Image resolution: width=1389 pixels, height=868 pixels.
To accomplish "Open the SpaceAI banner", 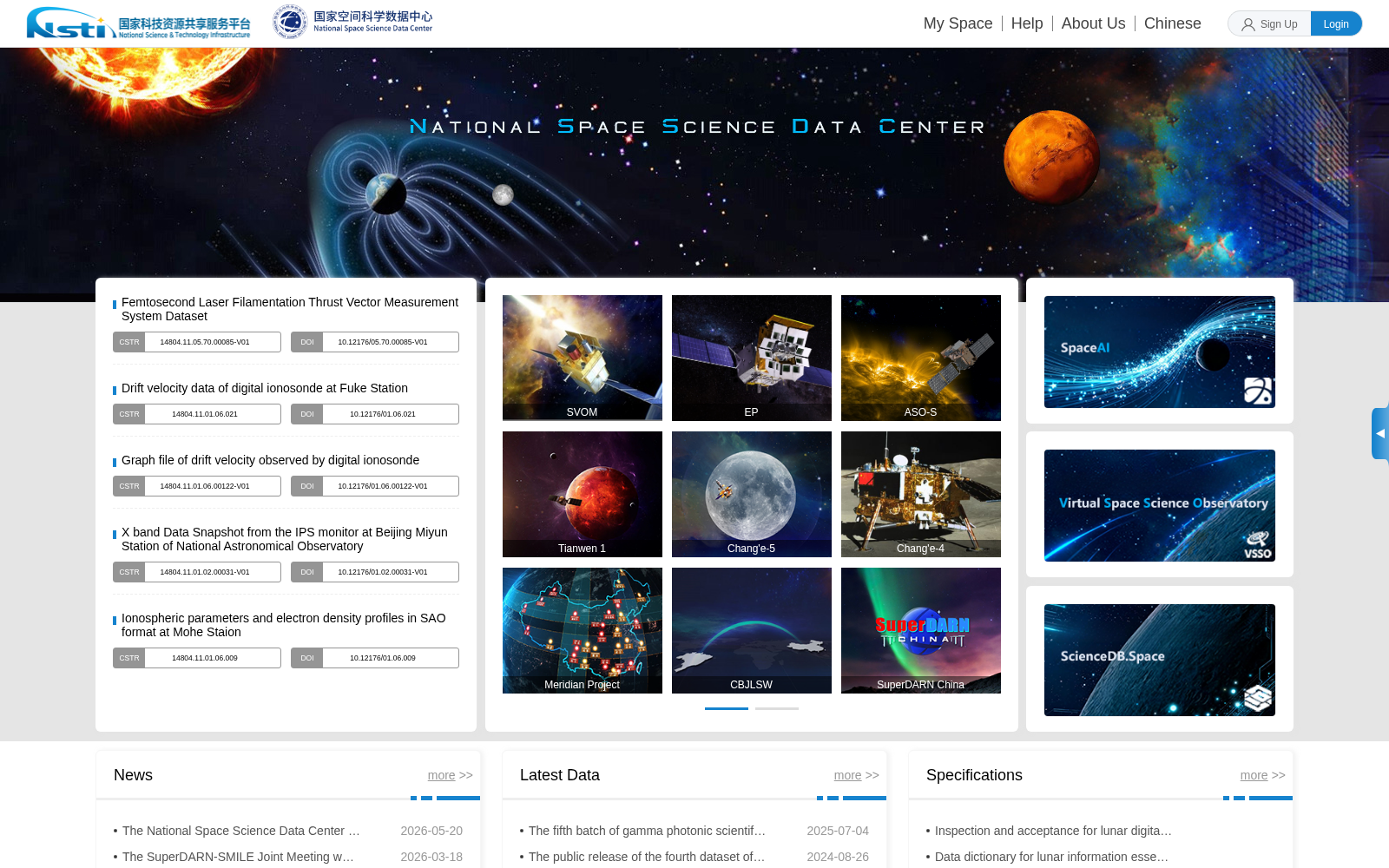I will (1160, 352).
